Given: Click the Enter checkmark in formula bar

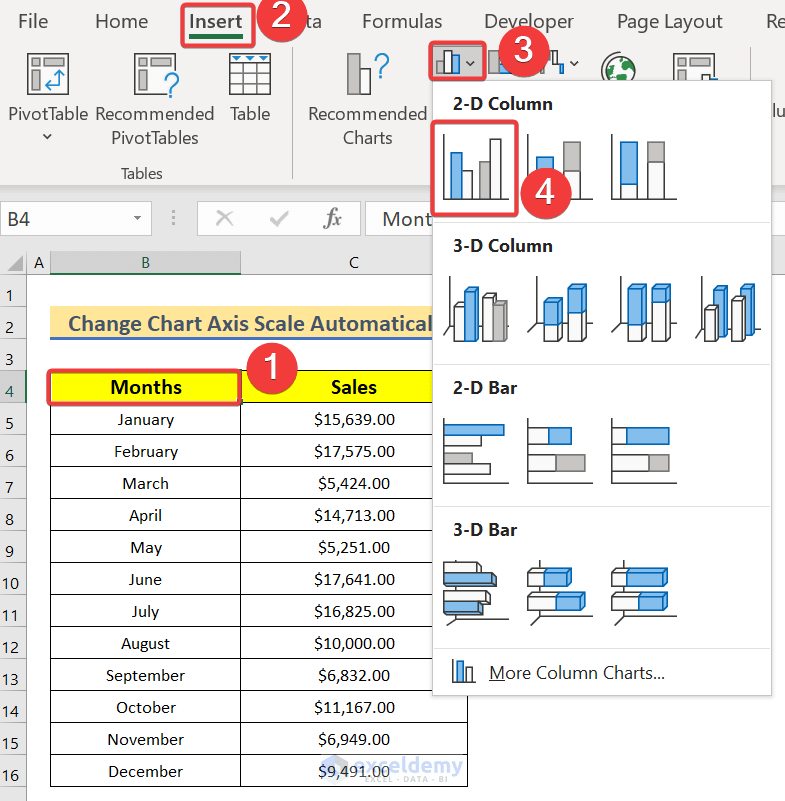Looking at the screenshot, I should point(279,219).
